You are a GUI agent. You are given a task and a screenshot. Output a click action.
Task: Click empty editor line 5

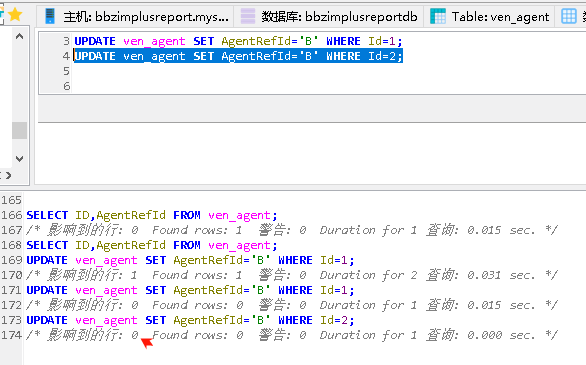pos(329,71)
